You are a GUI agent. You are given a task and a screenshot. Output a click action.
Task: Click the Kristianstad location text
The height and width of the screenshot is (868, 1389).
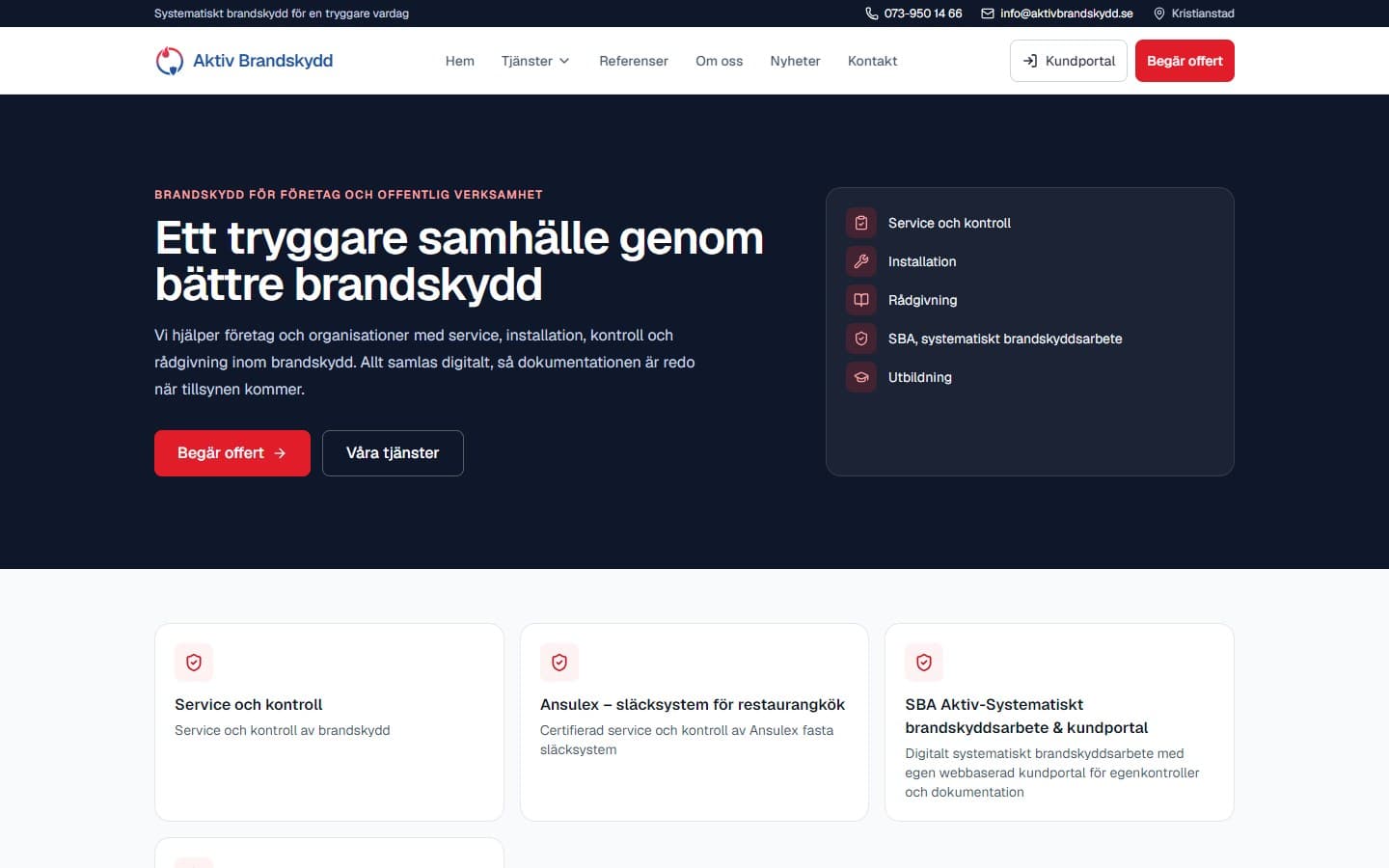tap(1203, 14)
